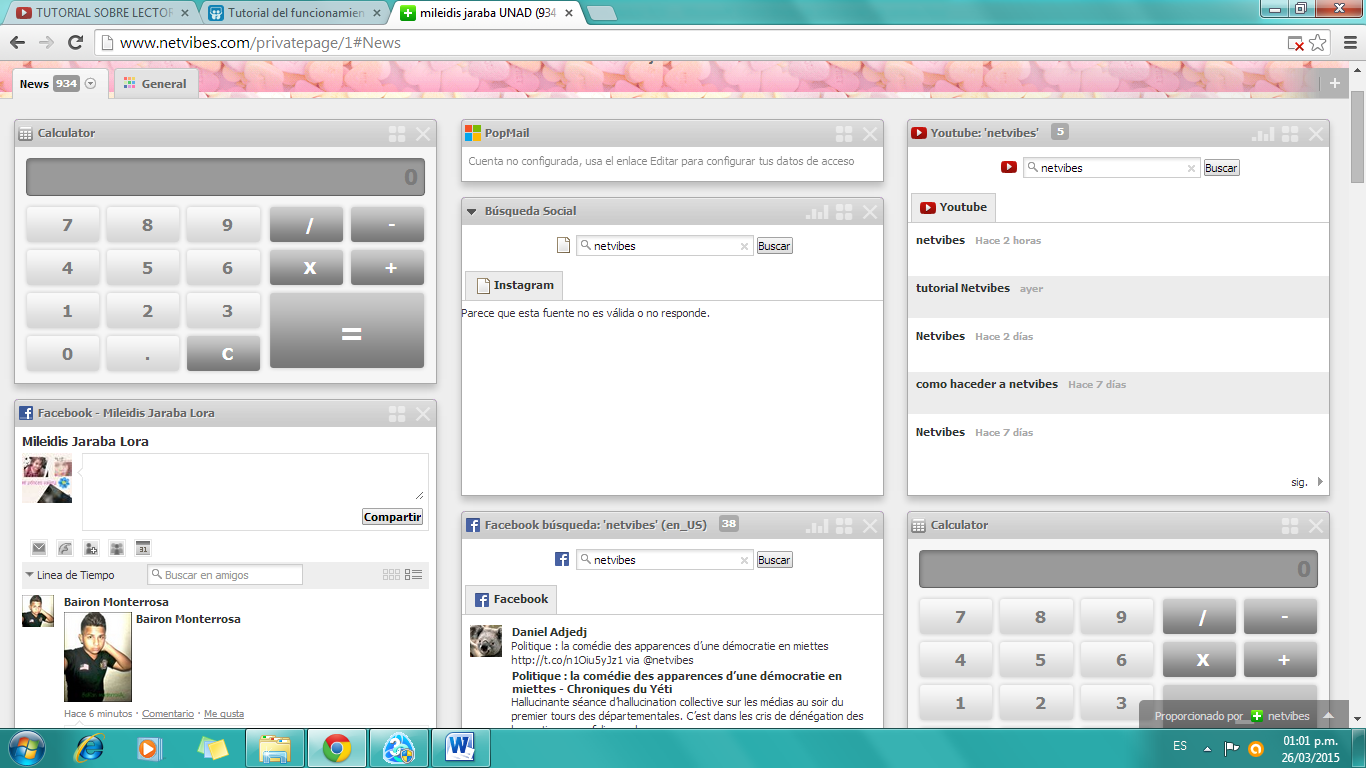Click the signal bars icon on Youtube widget
This screenshot has width=1366, height=768.
tap(1263, 134)
